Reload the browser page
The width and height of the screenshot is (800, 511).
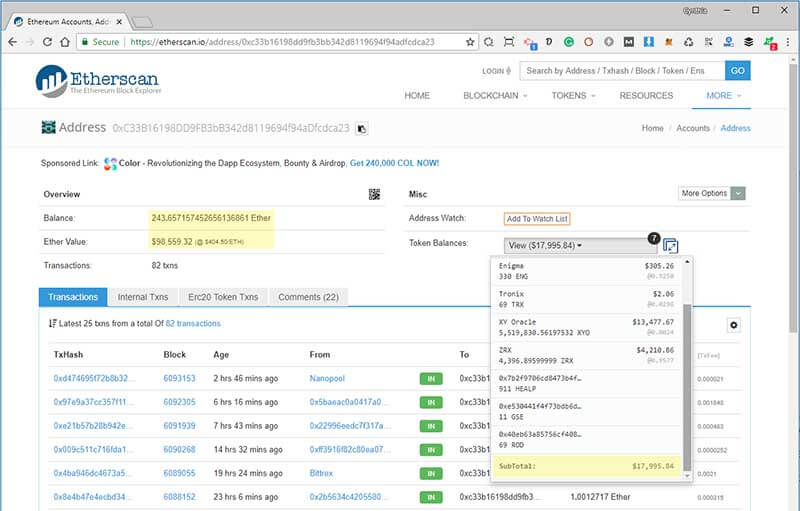click(47, 42)
